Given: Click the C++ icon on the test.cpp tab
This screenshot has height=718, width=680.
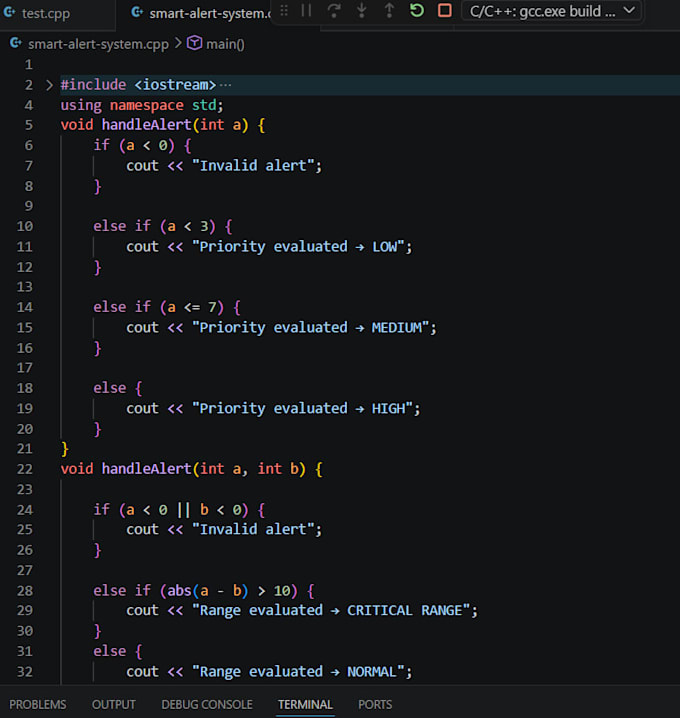Looking at the screenshot, I should (x=10, y=12).
